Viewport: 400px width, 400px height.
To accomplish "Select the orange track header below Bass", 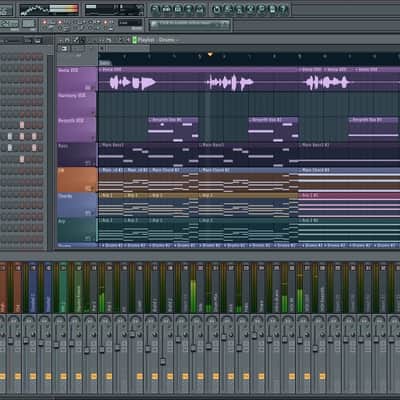I will pyautogui.click(x=77, y=180).
